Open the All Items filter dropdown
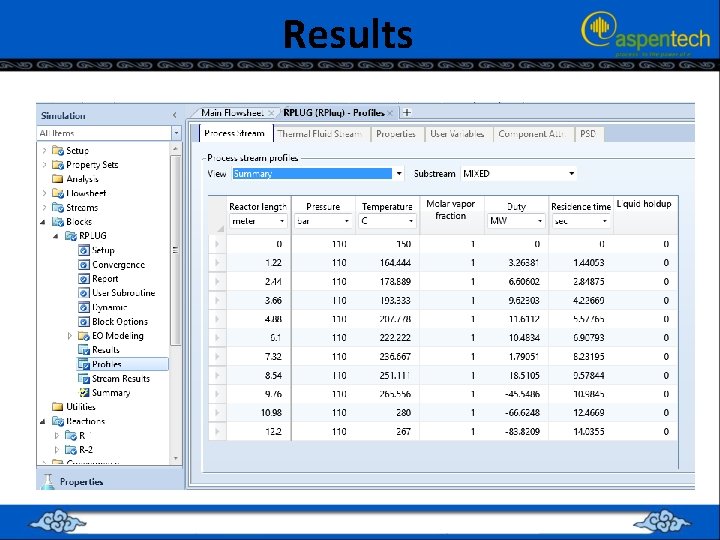 pyautogui.click(x=176, y=133)
